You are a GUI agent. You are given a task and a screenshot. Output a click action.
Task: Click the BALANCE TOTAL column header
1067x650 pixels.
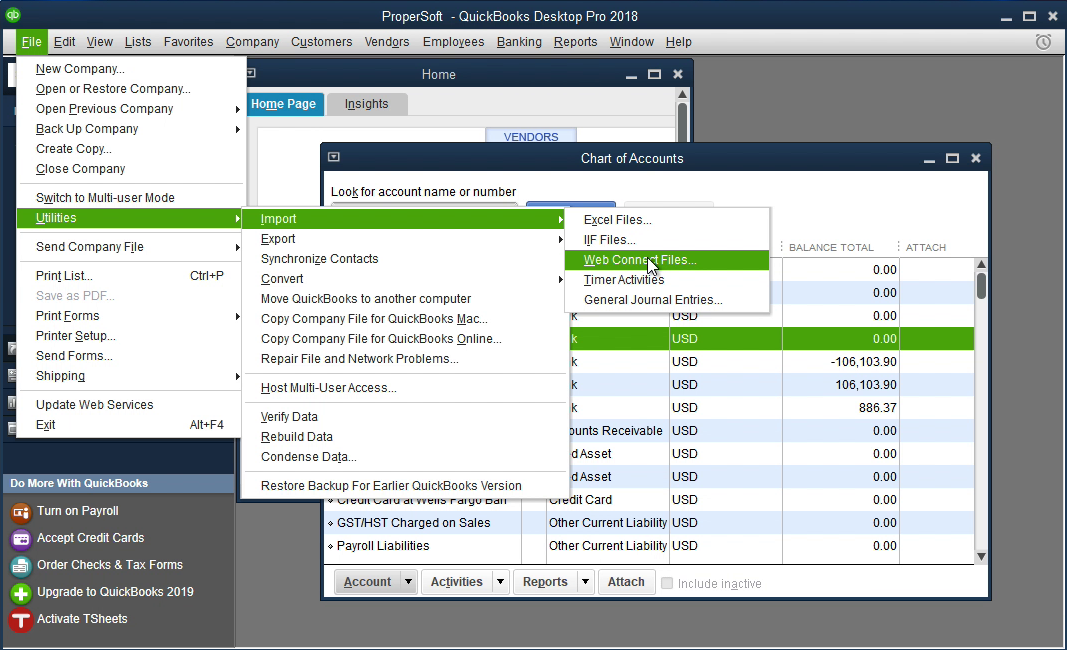(x=831, y=247)
